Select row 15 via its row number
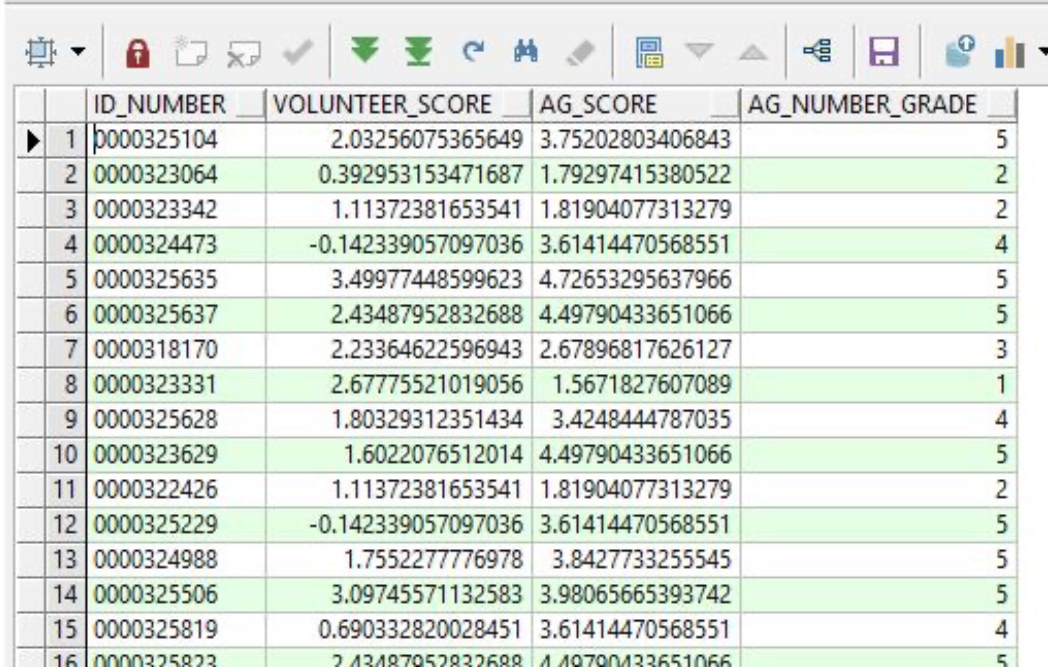The image size is (1048, 667). click(66, 630)
